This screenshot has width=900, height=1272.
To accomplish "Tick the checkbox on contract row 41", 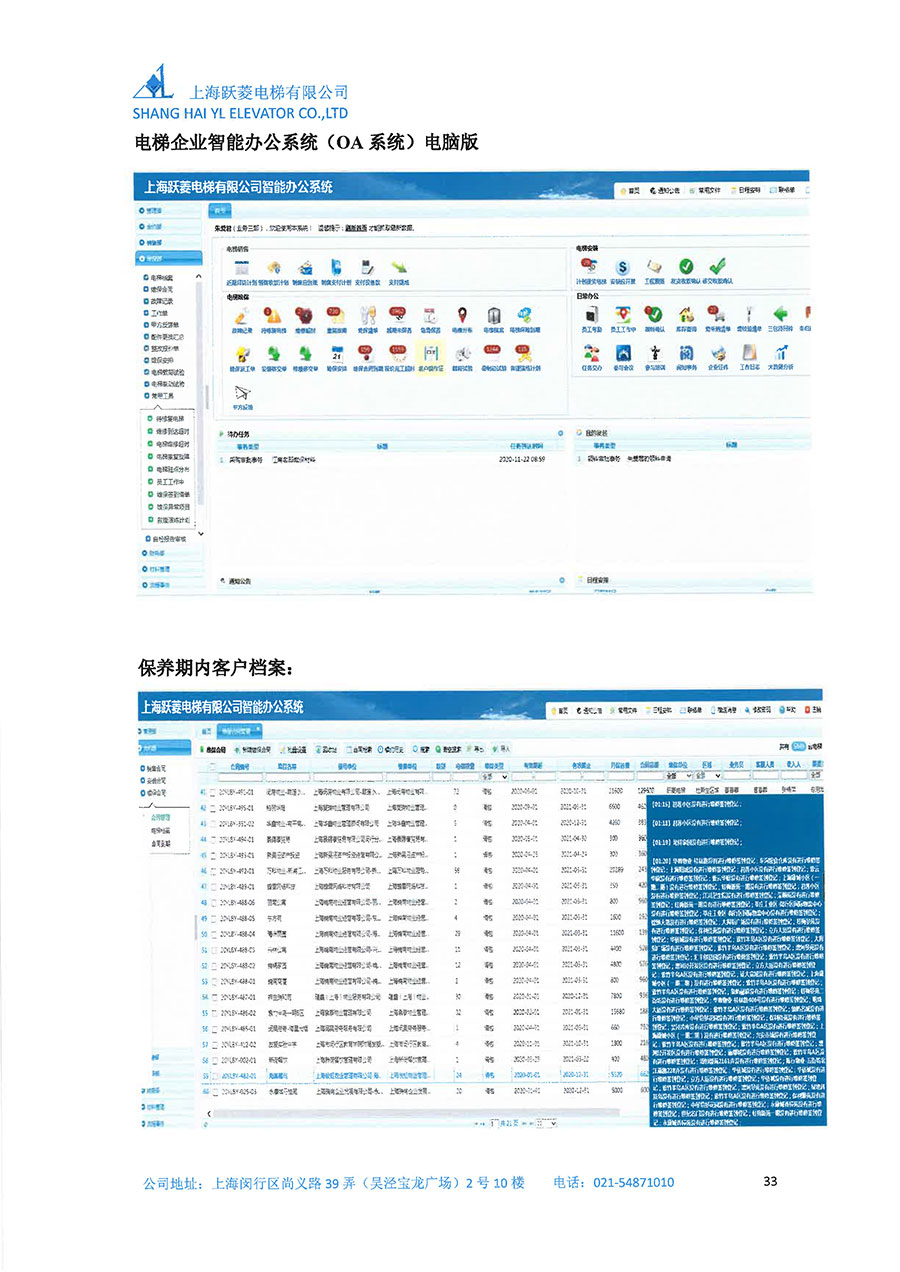I will coord(214,792).
